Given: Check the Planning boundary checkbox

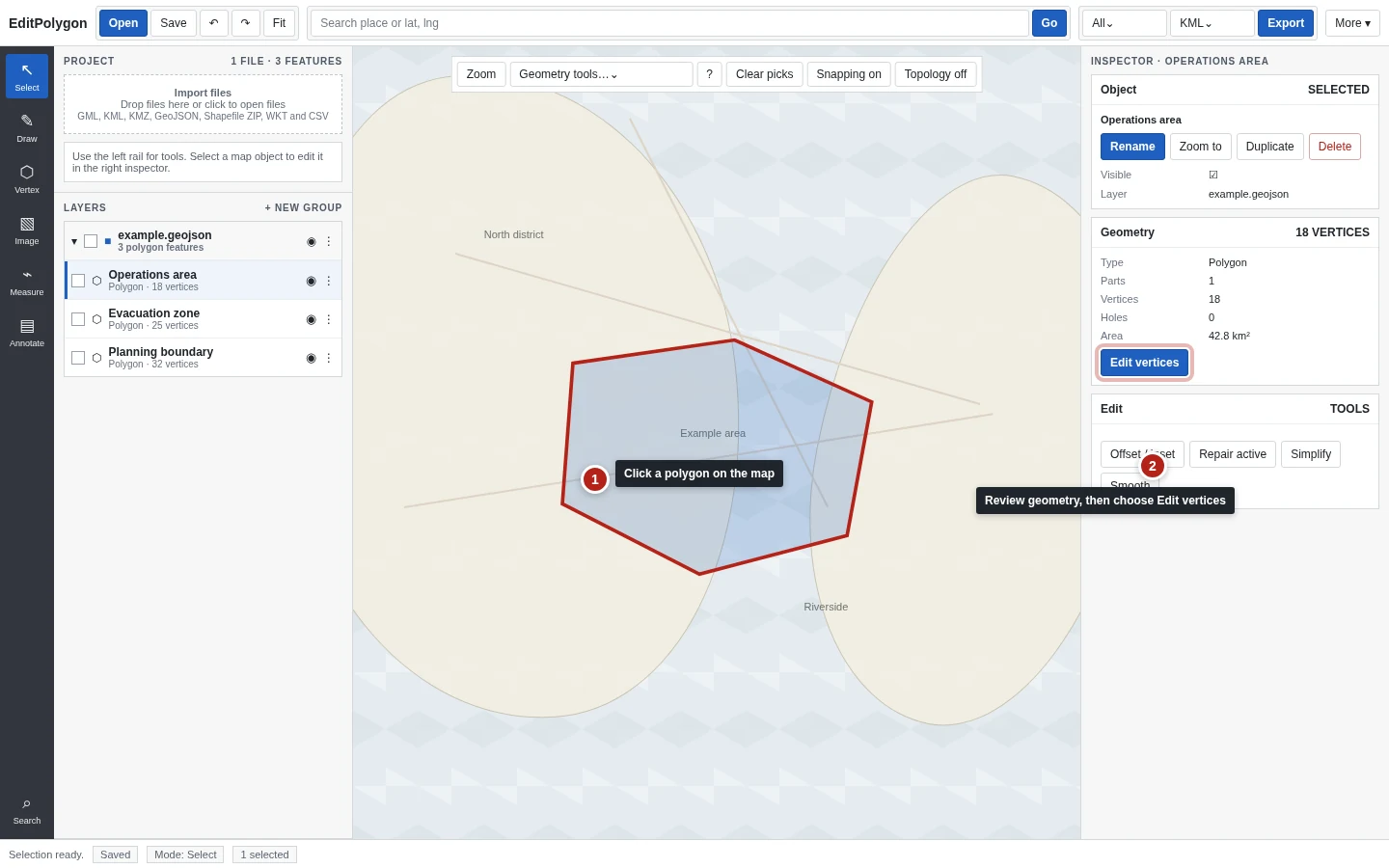Looking at the screenshot, I should coord(78,358).
